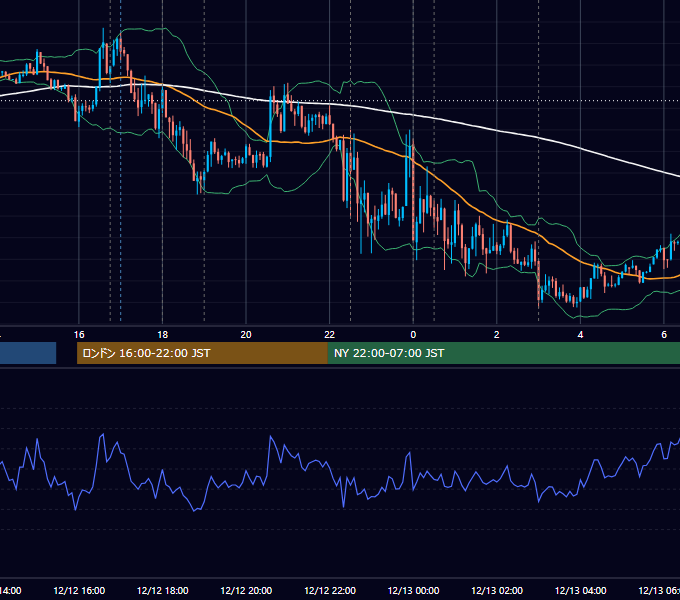The height and width of the screenshot is (600, 680).
Task: Click the 22 hour axis label
Action: 330,334
